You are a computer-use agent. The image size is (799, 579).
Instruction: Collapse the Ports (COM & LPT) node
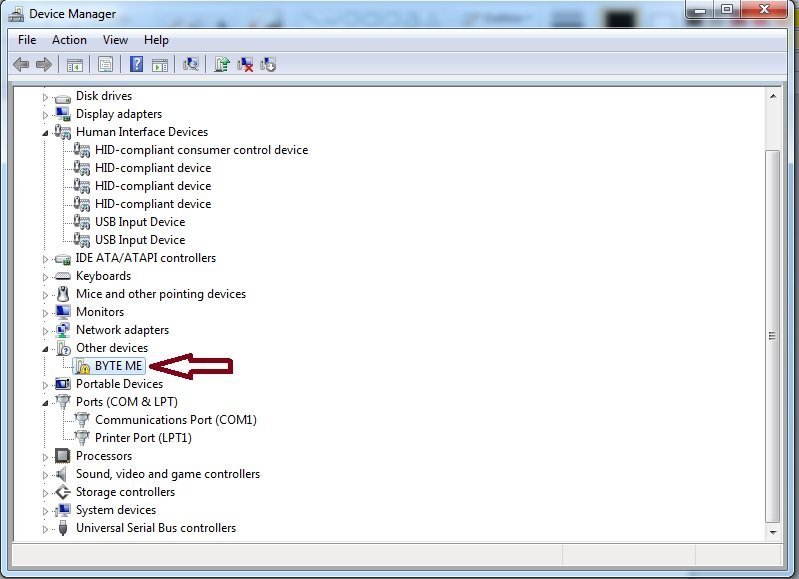(45, 403)
